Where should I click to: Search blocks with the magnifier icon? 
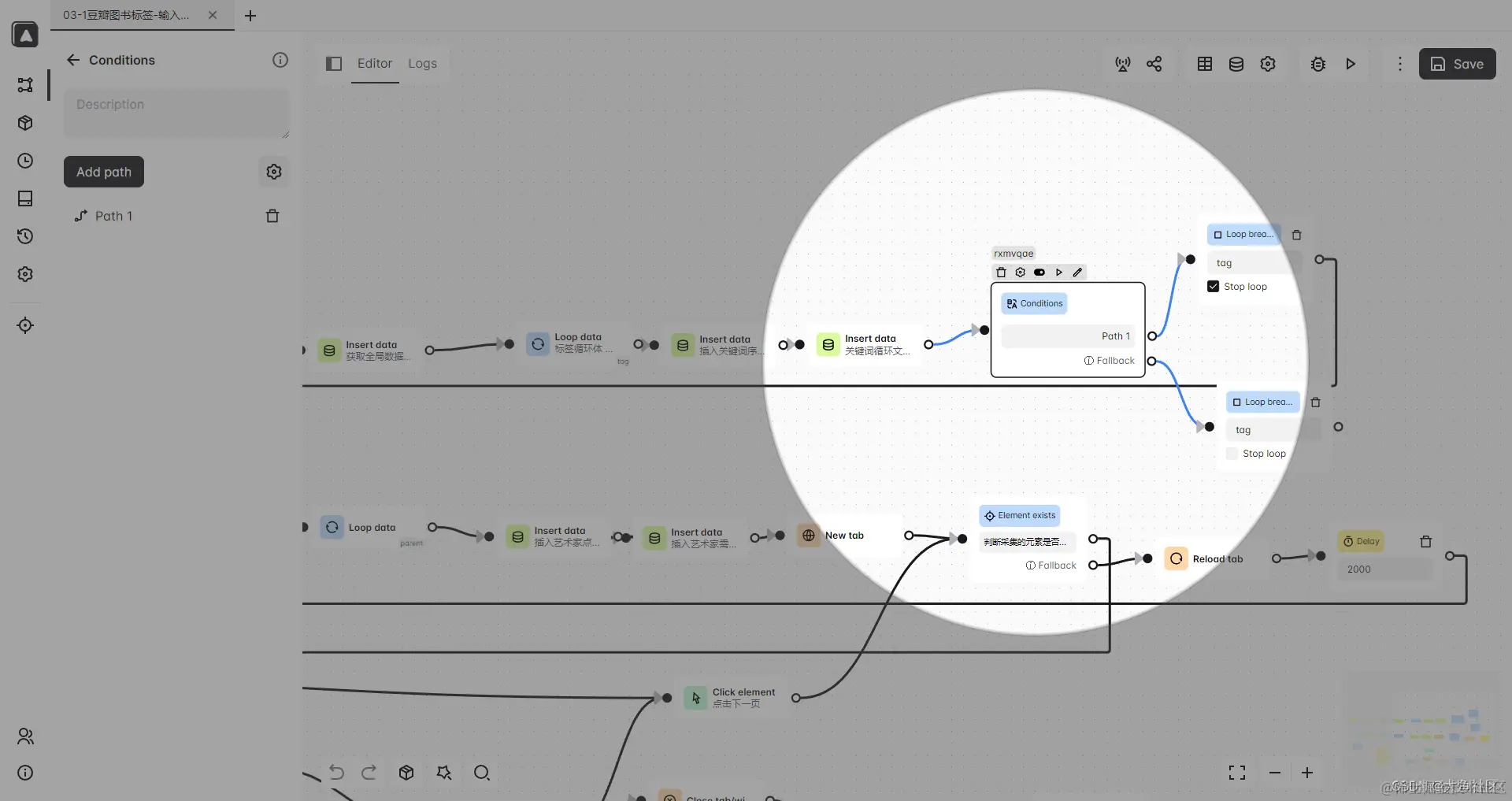(482, 773)
